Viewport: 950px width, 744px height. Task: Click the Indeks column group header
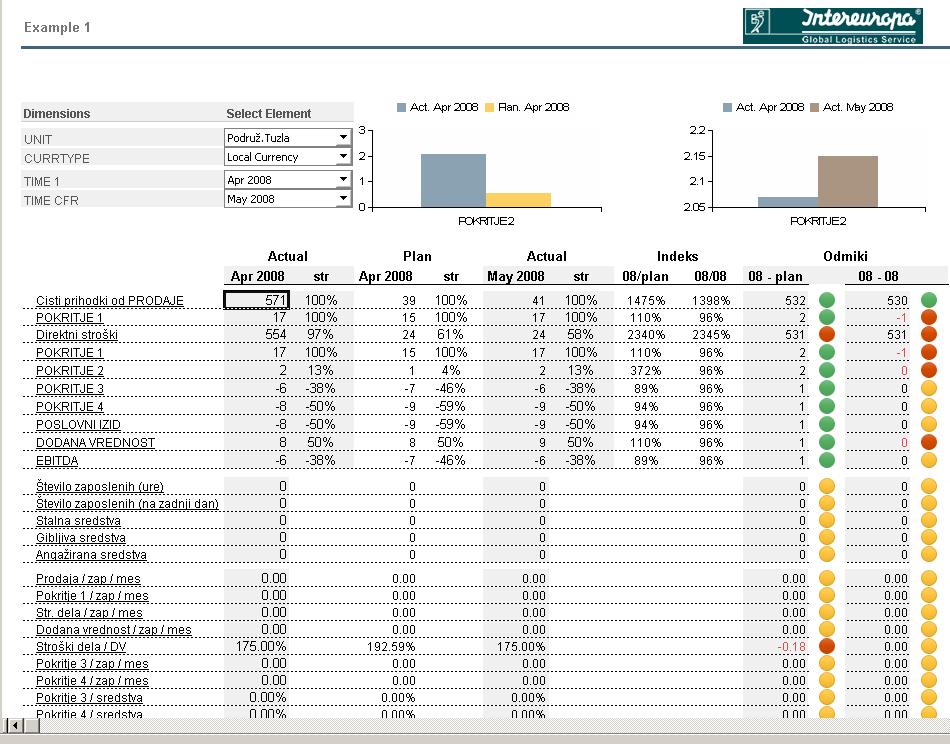[677, 256]
